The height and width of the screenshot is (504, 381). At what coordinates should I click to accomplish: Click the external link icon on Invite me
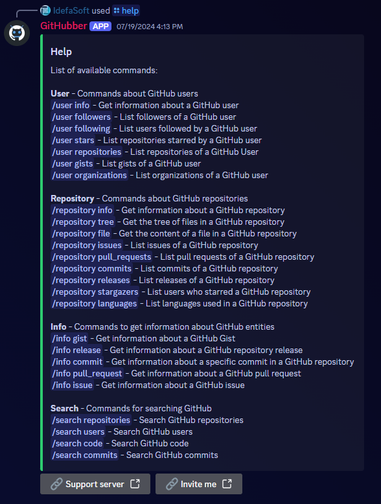point(227,484)
